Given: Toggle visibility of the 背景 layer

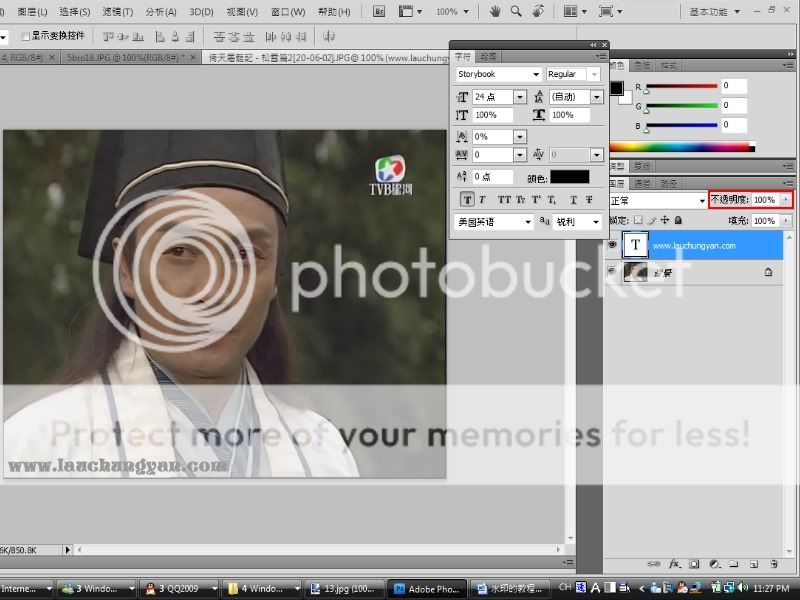Looking at the screenshot, I should (612, 272).
